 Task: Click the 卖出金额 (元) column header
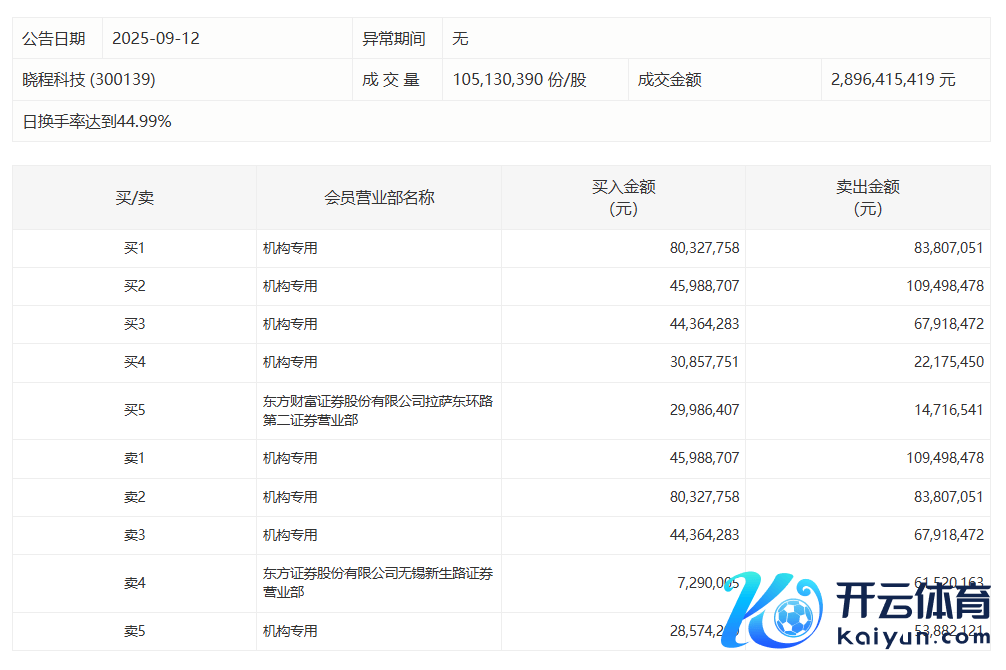(867, 198)
